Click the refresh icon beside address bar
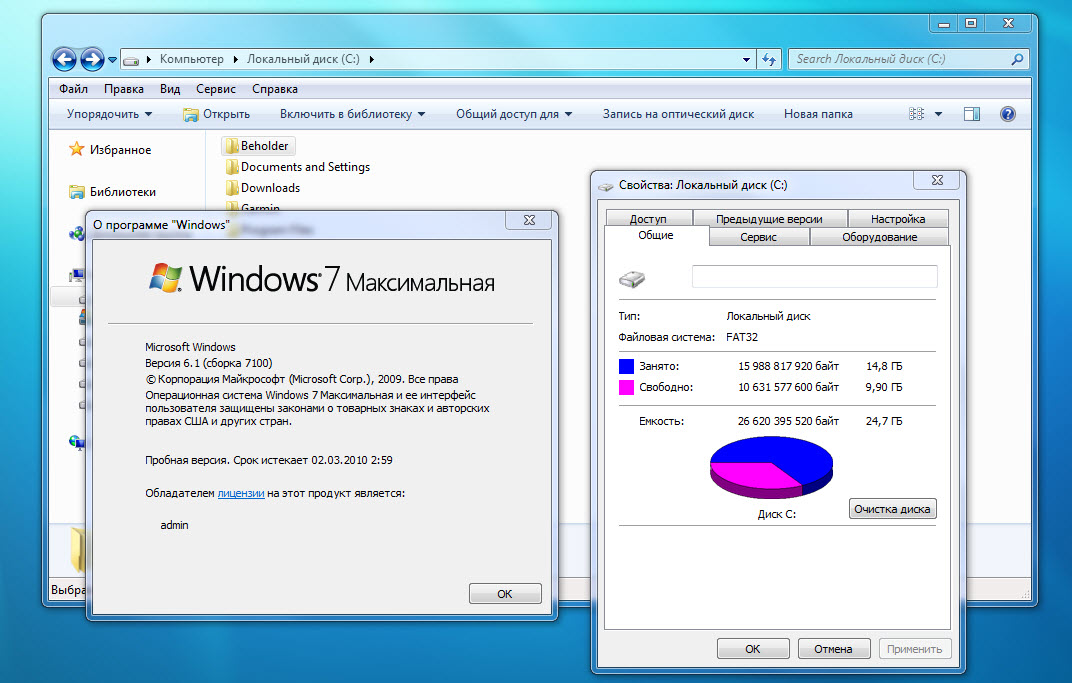The image size is (1072, 683). tap(769, 59)
